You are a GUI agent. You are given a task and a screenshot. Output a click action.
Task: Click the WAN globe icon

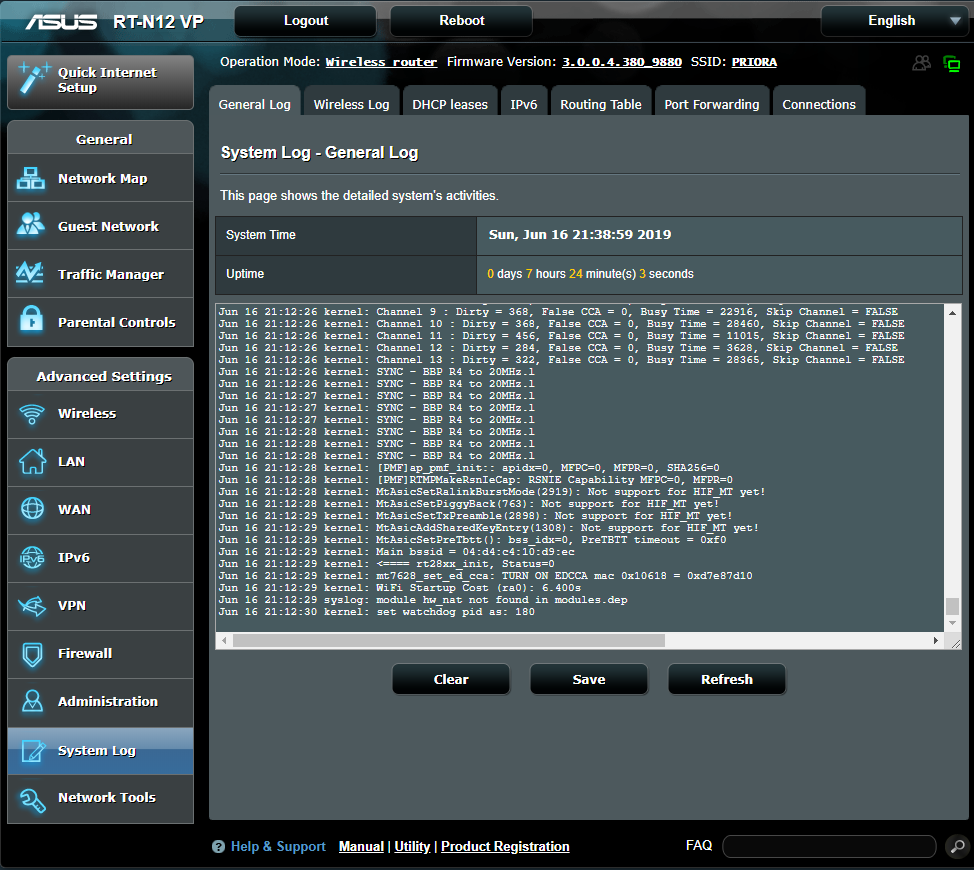point(32,509)
